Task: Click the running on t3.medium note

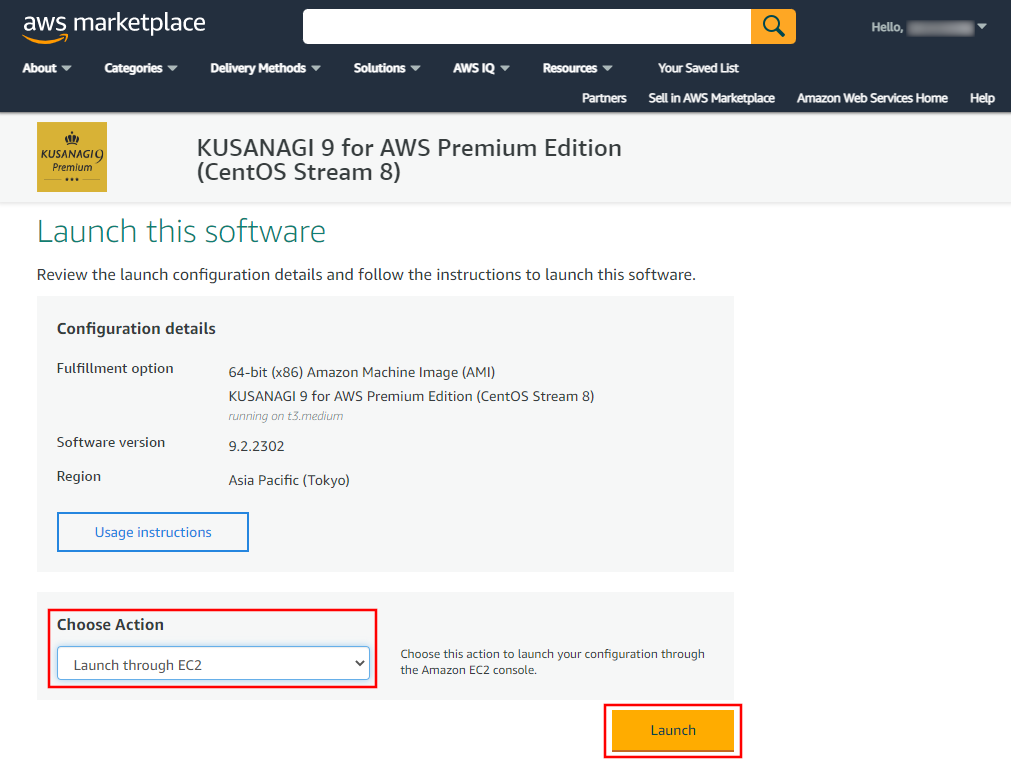Action: [286, 416]
